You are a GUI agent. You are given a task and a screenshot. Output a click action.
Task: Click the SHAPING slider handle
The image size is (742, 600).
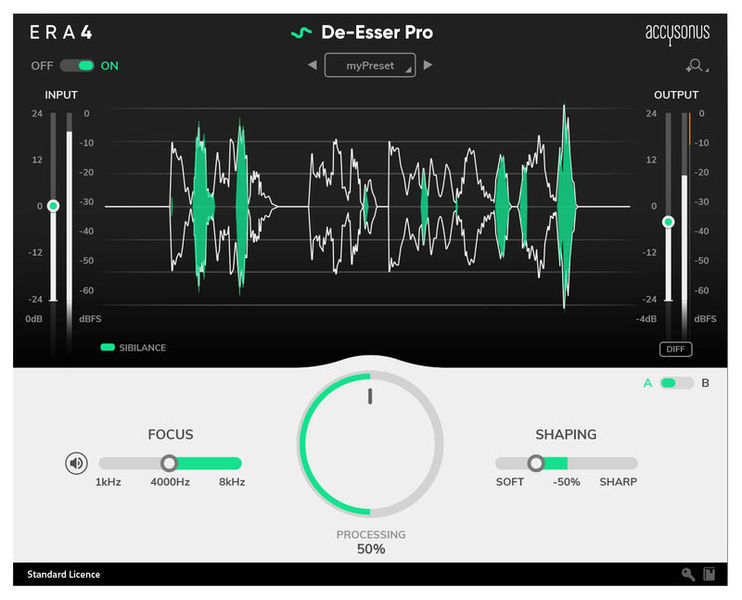536,463
